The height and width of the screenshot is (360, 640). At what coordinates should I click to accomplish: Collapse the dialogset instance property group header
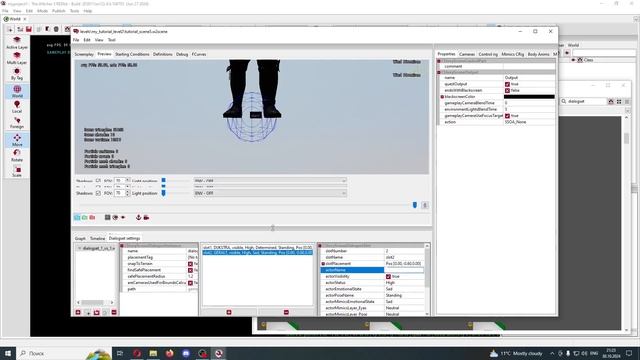tap(122, 246)
